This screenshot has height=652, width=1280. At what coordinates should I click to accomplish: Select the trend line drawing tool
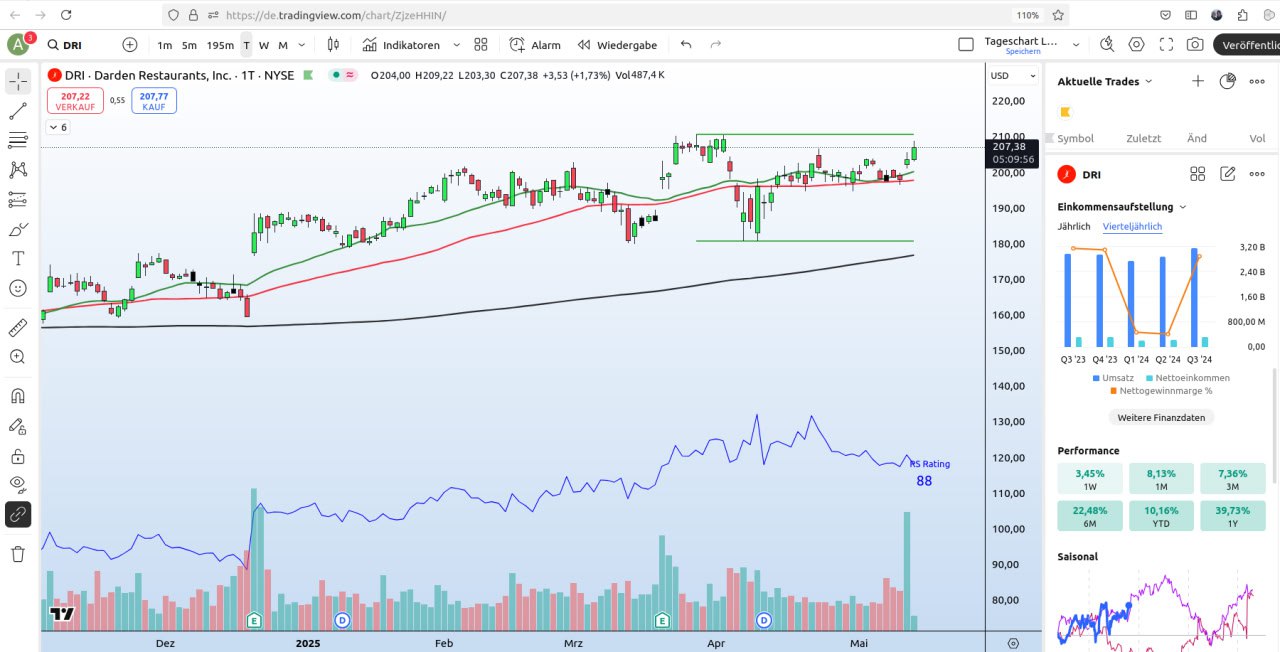[x=18, y=111]
